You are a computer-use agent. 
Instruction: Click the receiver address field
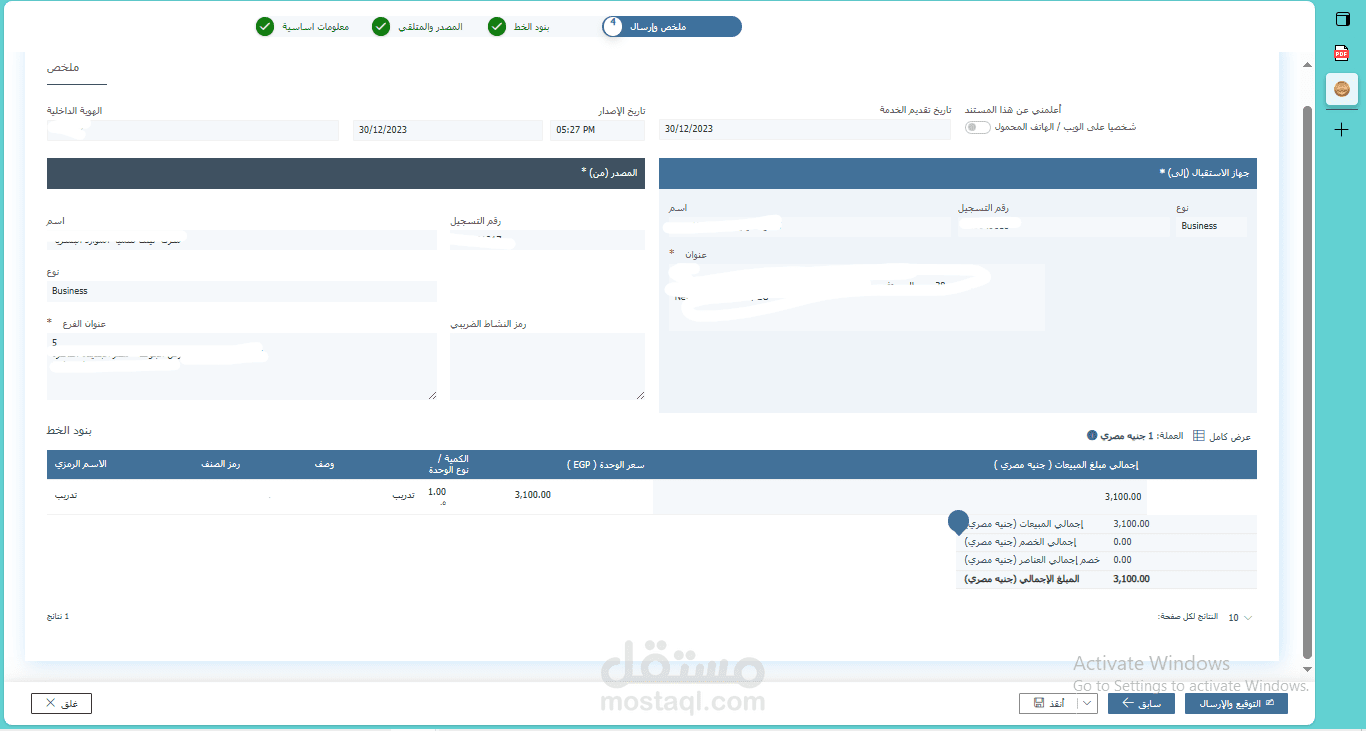pyautogui.click(x=857, y=296)
